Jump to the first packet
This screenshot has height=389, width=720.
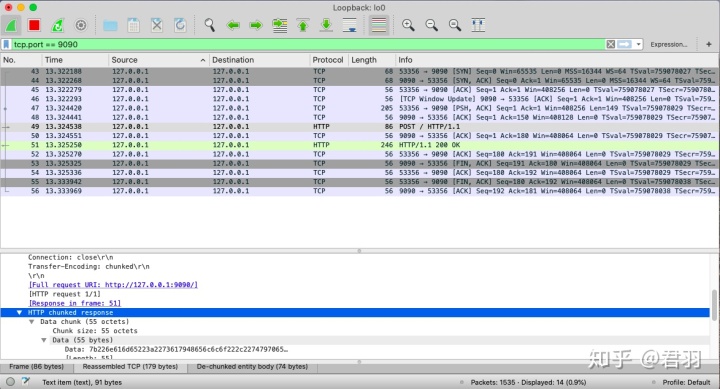click(x=303, y=25)
